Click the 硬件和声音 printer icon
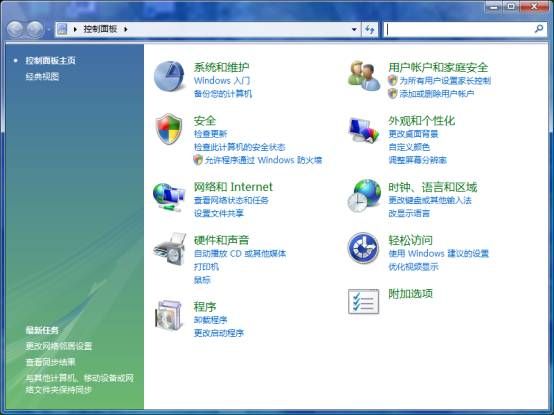Viewport: 554px width, 415px height. 170,249
